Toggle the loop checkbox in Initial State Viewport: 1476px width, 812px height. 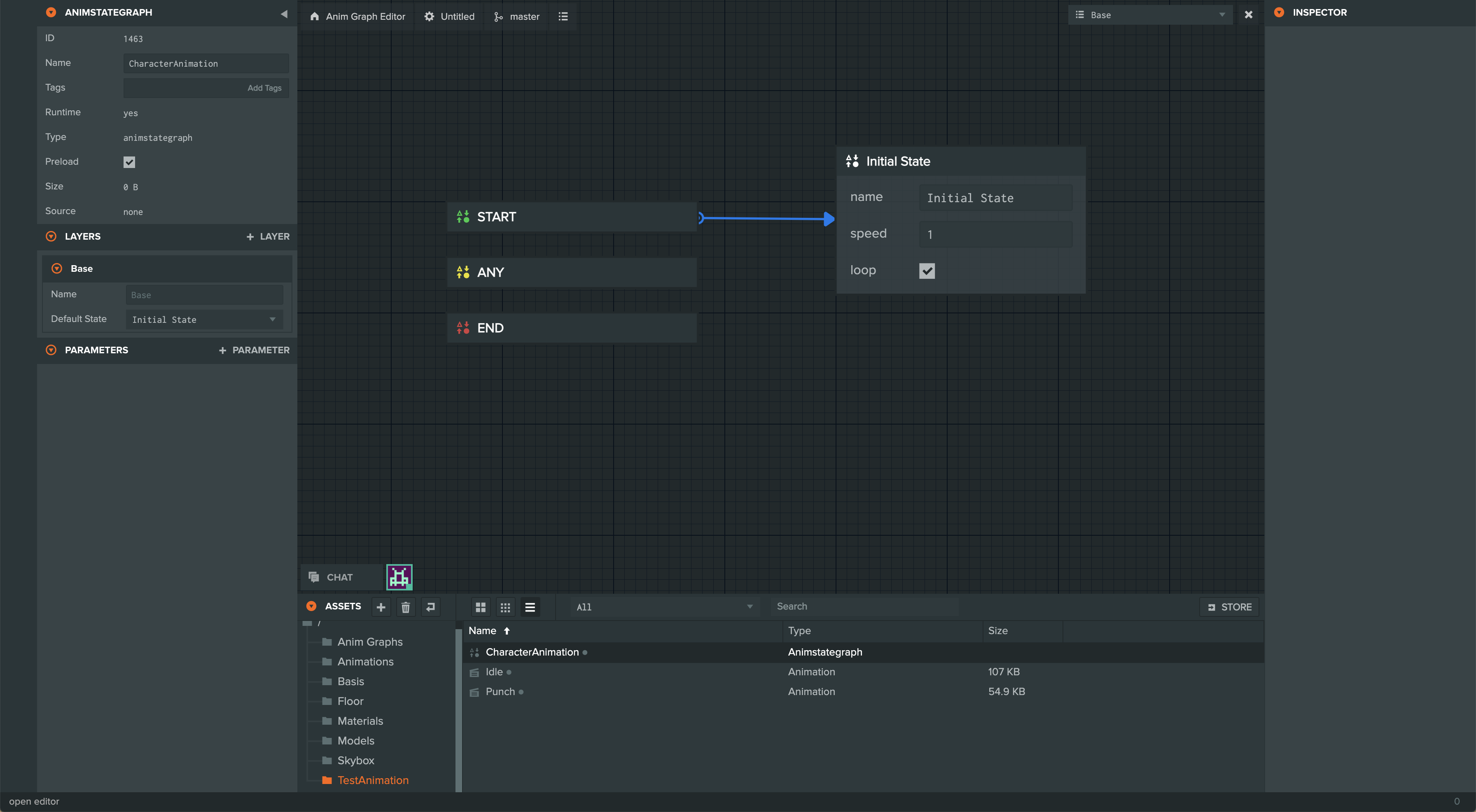click(x=927, y=271)
